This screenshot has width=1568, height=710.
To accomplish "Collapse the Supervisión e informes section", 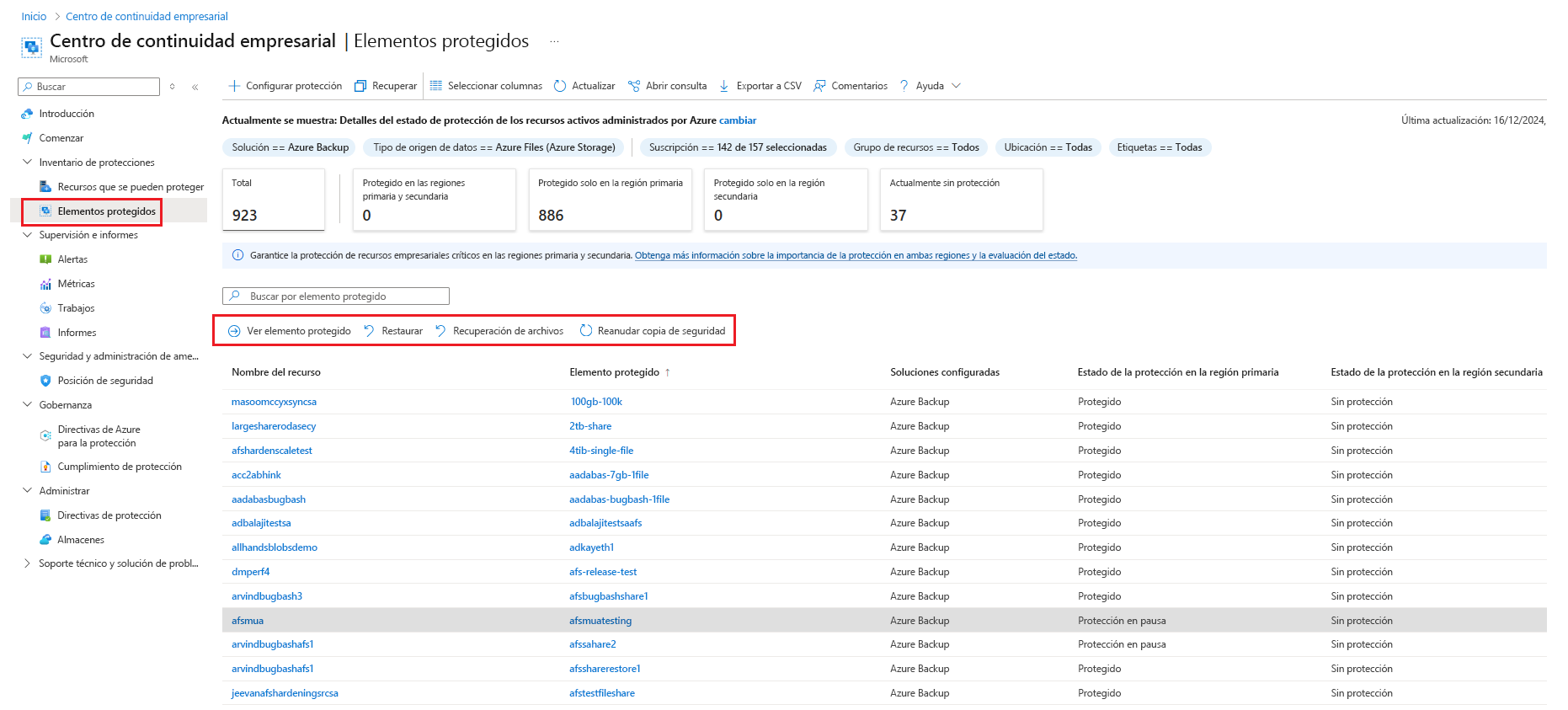I will pos(27,235).
